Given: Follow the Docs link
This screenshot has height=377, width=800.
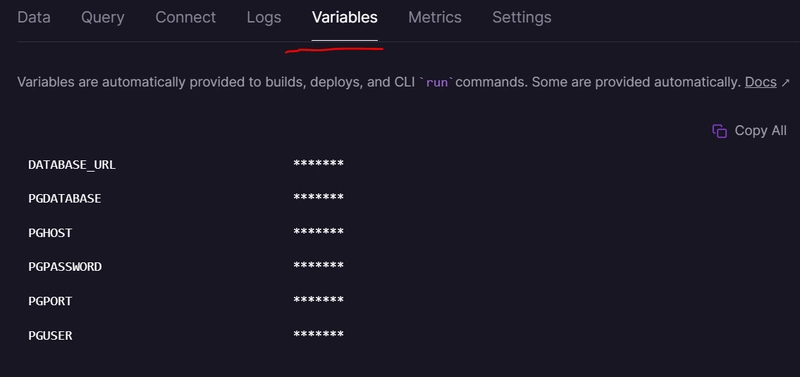Looking at the screenshot, I should pos(761,82).
